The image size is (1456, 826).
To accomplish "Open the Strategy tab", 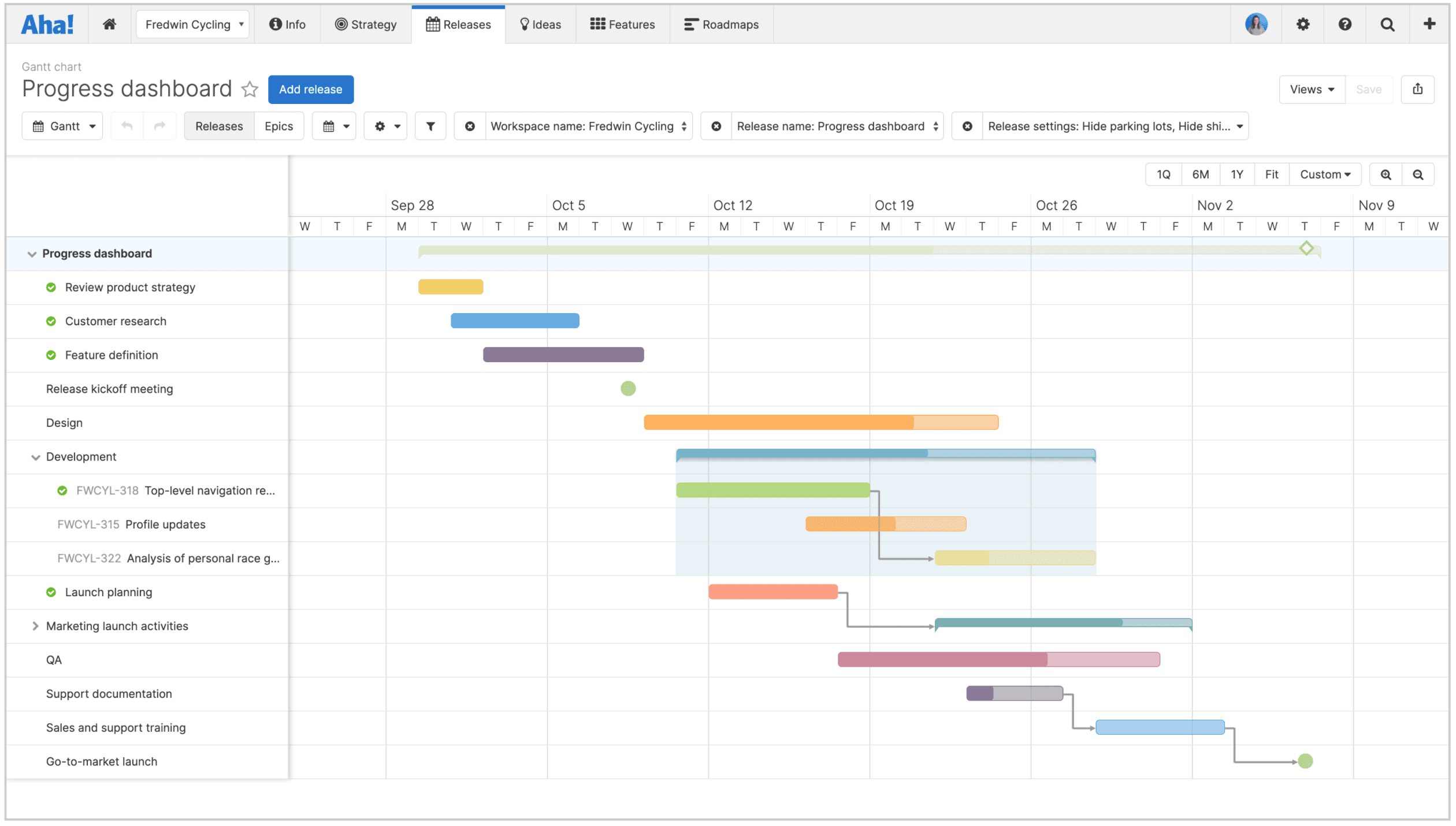I will pos(366,24).
